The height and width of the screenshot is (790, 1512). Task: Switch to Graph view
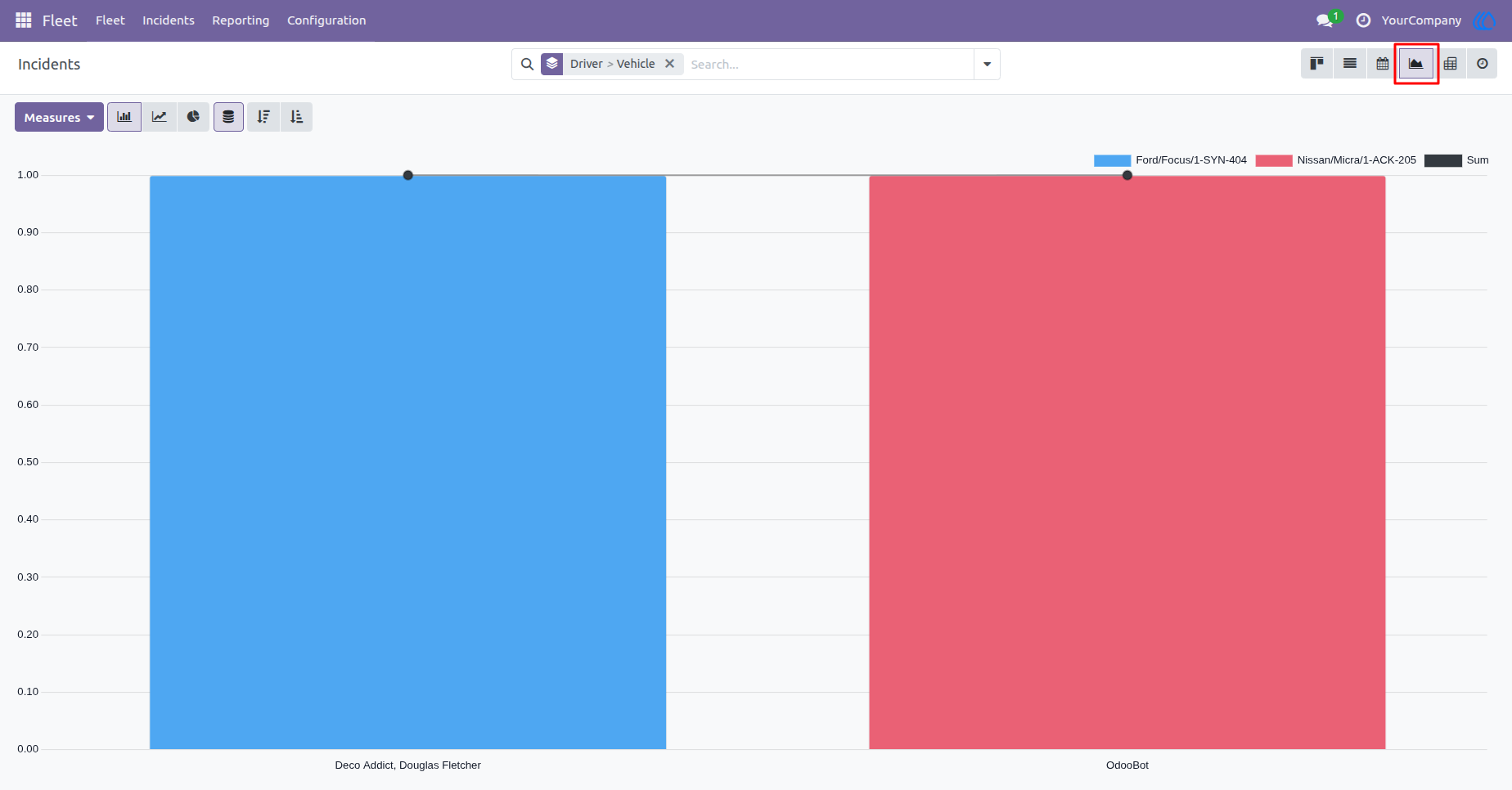[x=1416, y=64]
